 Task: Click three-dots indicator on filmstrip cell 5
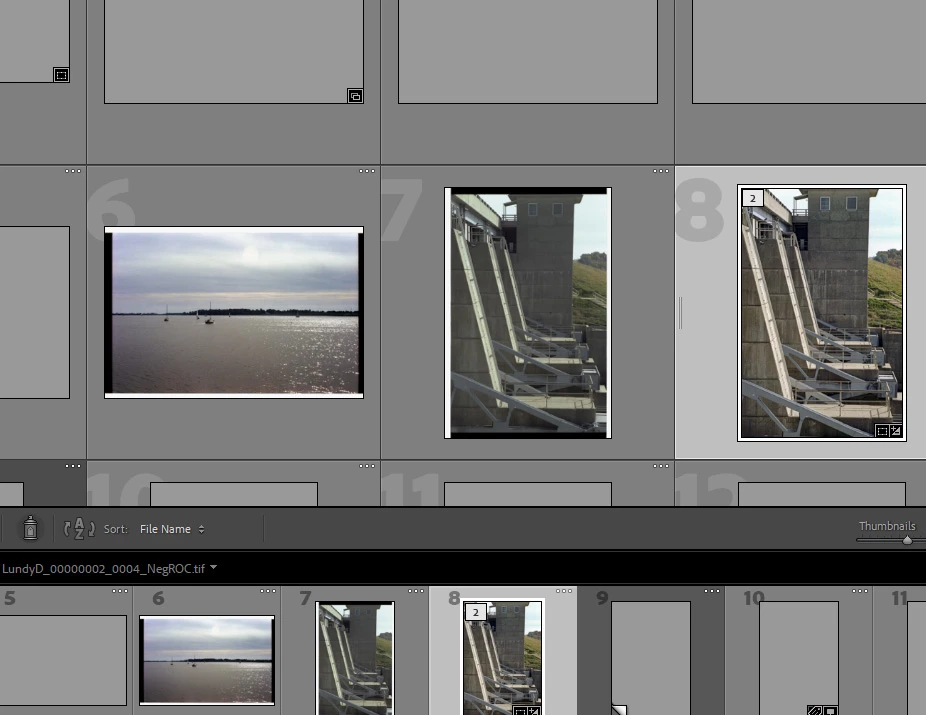pos(120,591)
